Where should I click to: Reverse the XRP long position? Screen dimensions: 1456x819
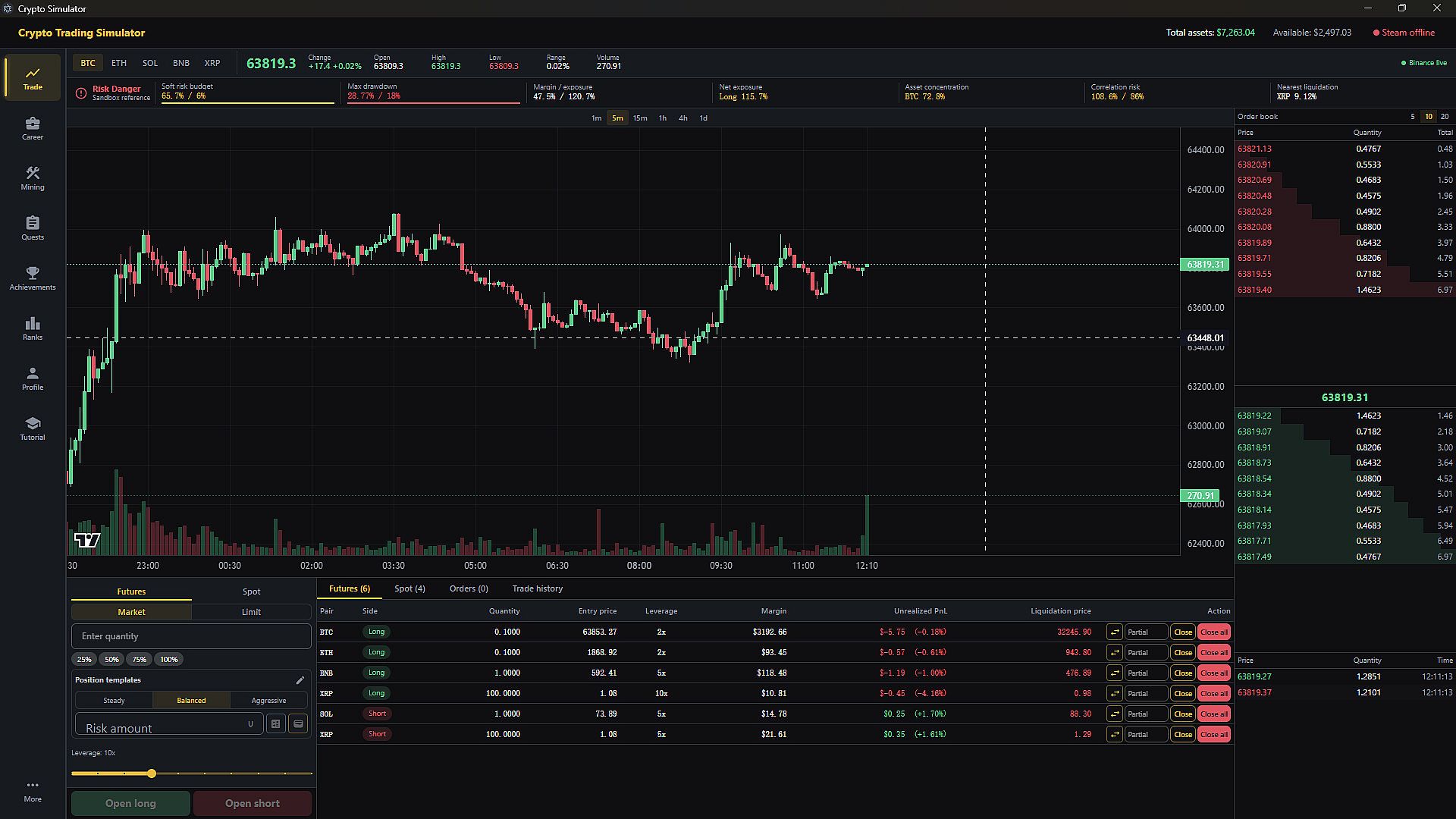[x=1115, y=693]
